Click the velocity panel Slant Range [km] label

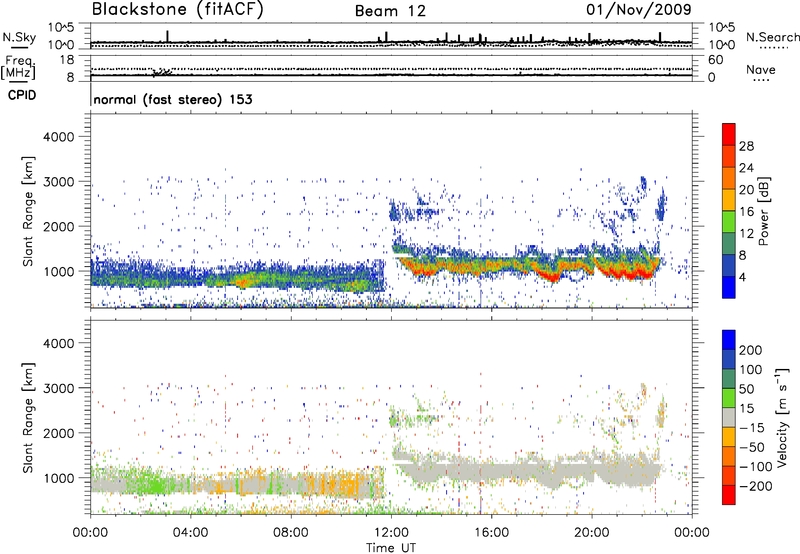pyautogui.click(x=28, y=418)
